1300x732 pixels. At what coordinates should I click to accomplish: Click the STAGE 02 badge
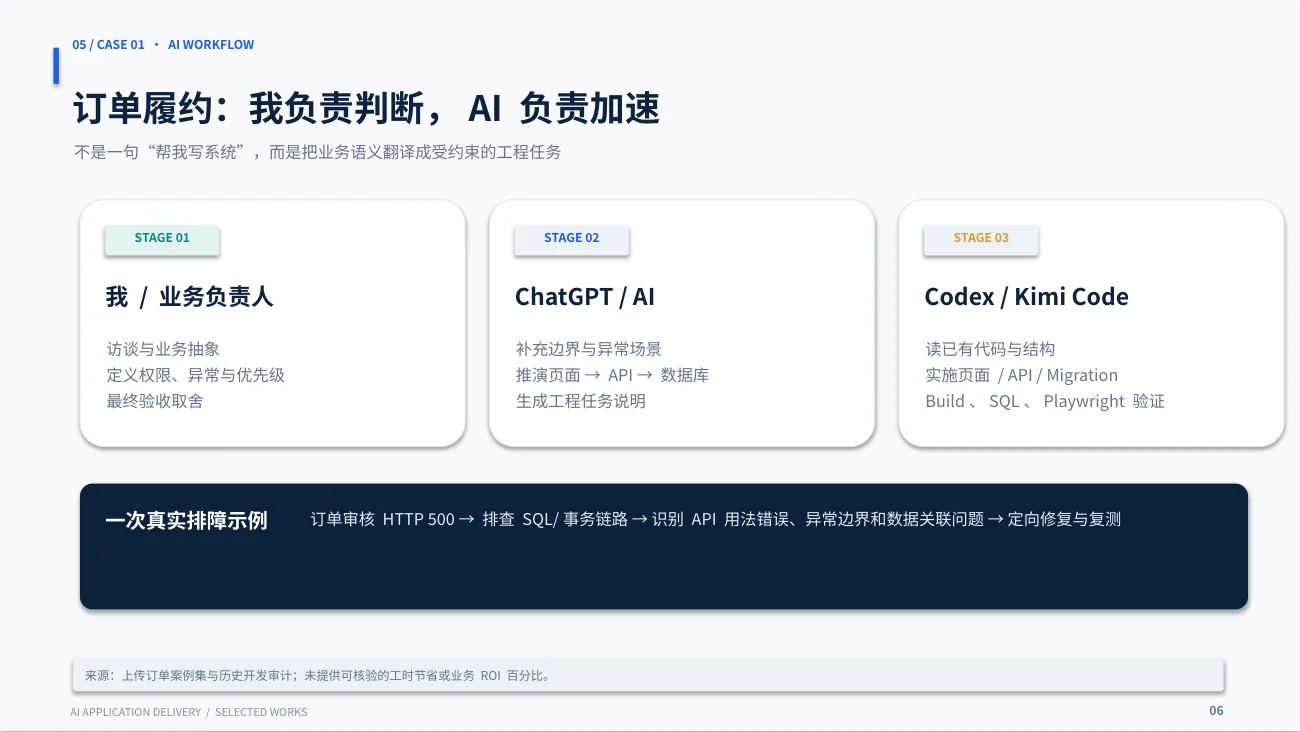(x=572, y=240)
